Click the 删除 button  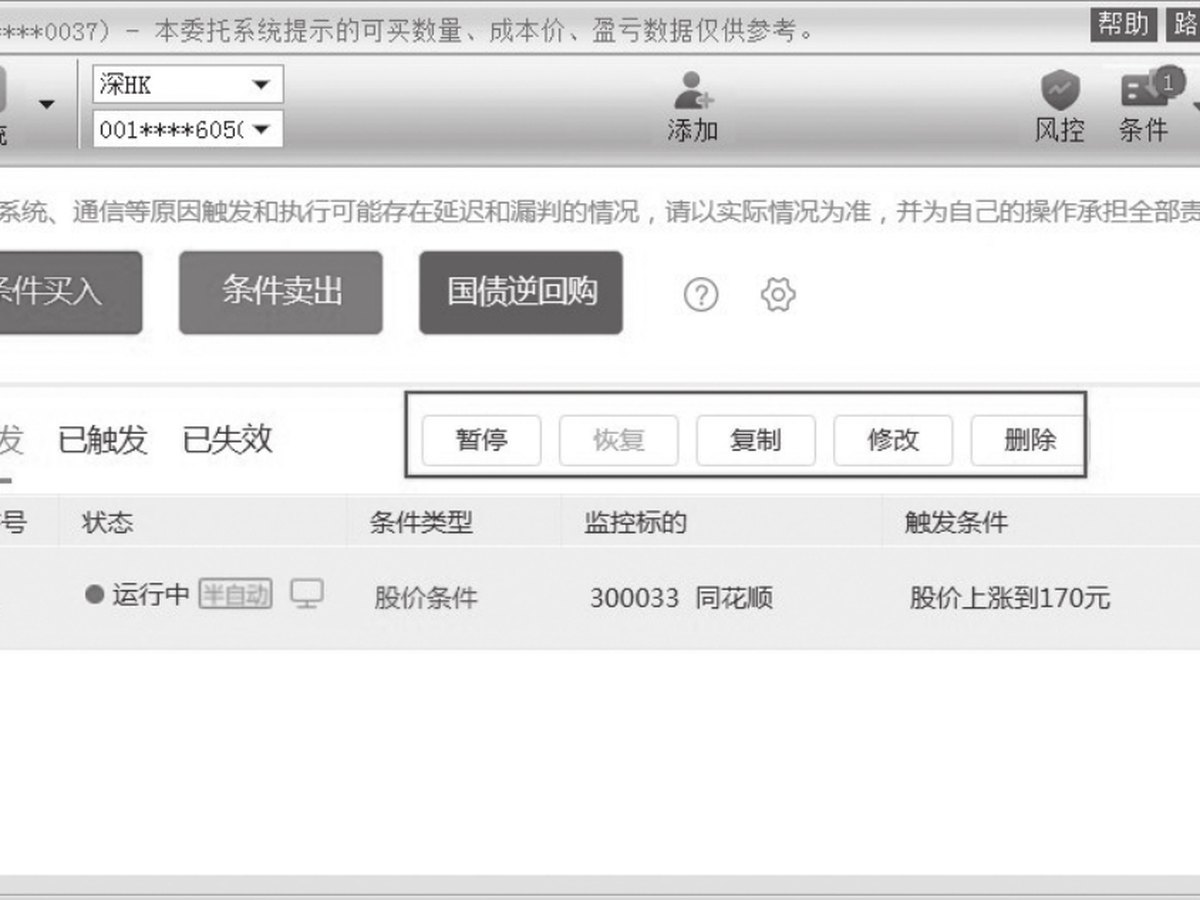tap(1028, 440)
